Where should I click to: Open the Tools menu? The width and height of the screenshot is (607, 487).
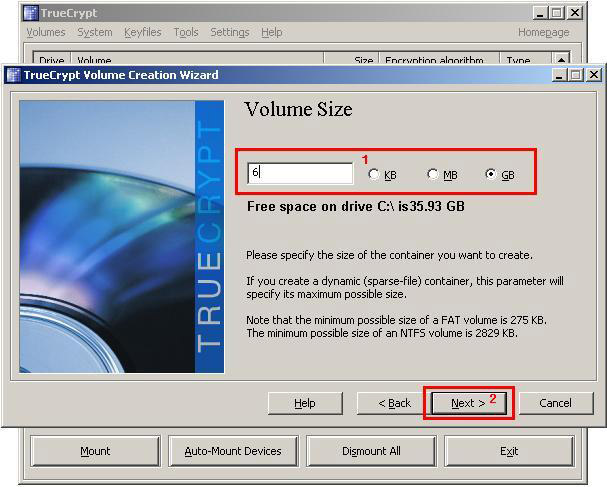[x=186, y=32]
